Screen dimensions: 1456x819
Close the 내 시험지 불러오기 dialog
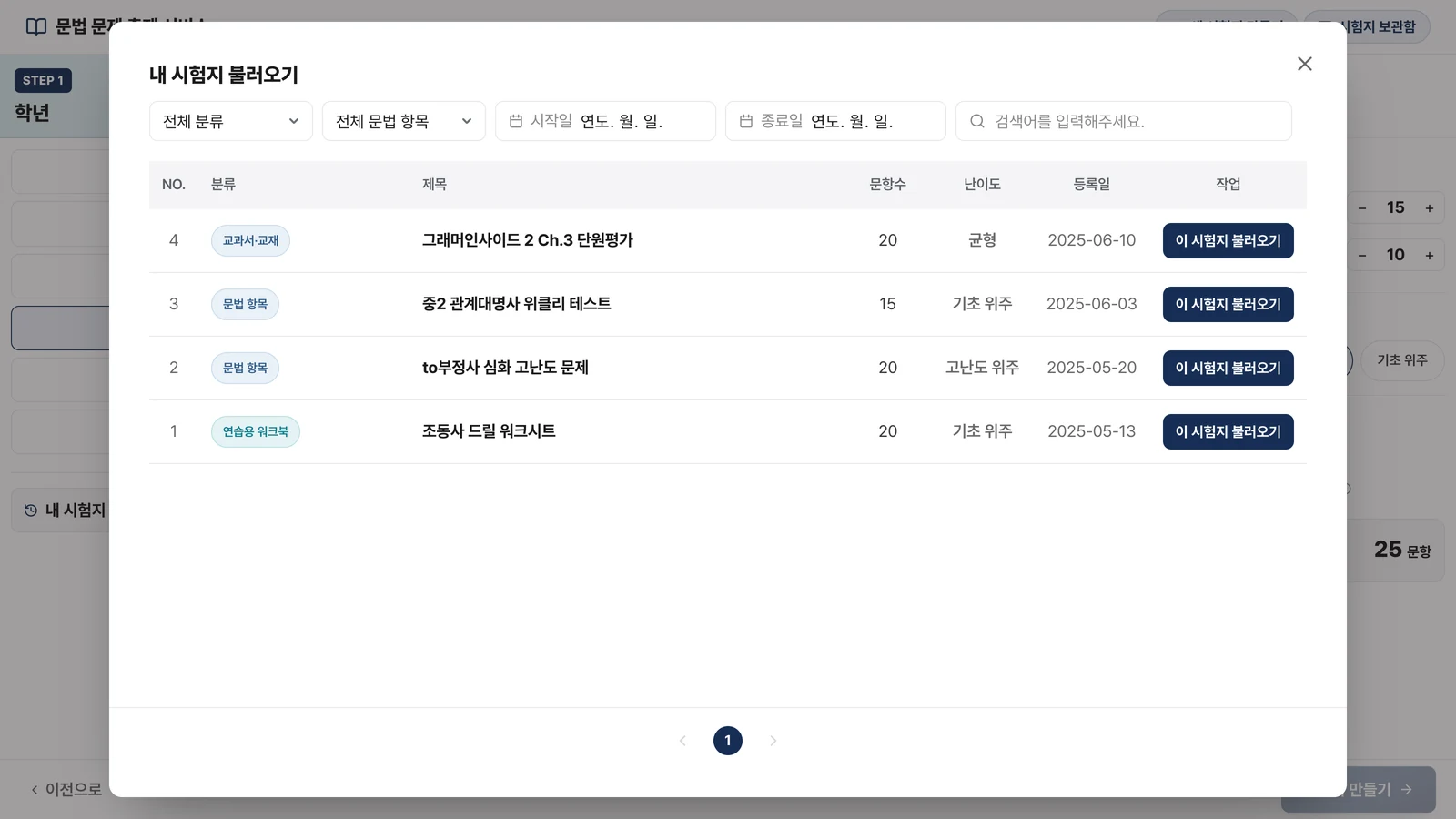click(x=1304, y=64)
